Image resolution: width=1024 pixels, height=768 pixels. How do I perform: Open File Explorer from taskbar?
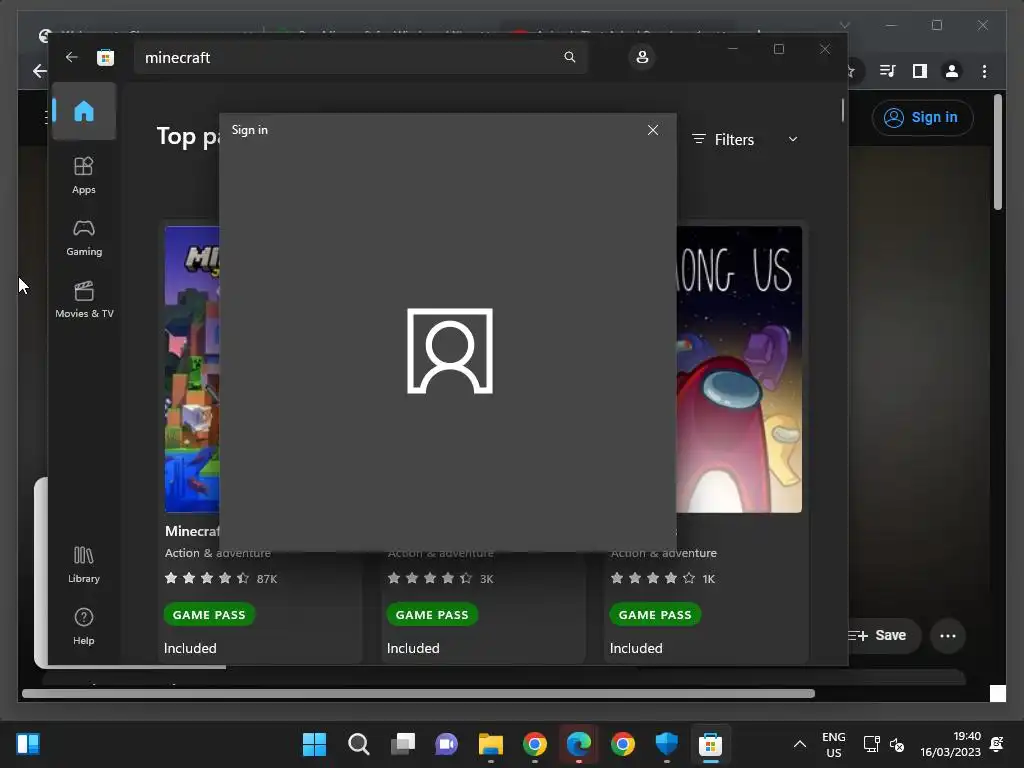[490, 744]
